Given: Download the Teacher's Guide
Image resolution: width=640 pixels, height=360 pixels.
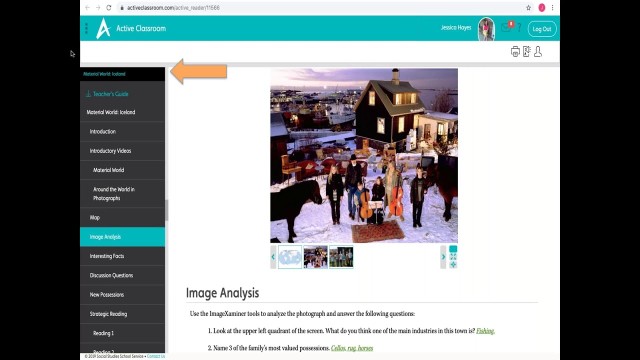Looking at the screenshot, I should pyautogui.click(x=107, y=94).
